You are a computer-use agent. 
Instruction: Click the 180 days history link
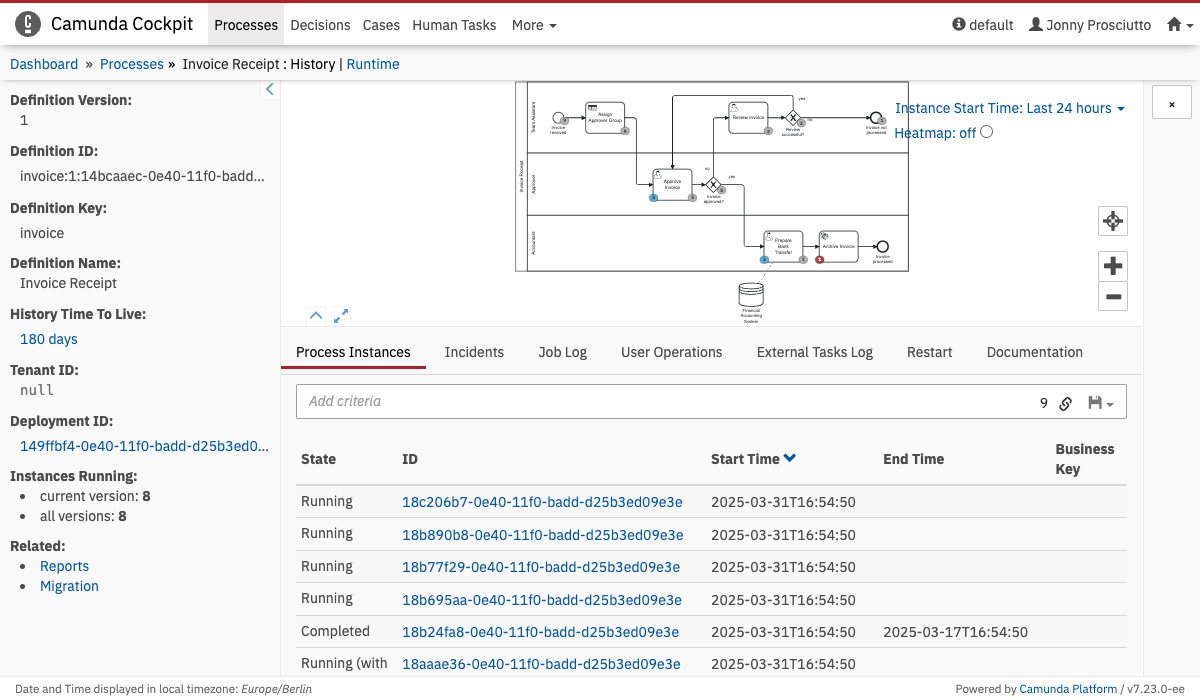coord(49,339)
